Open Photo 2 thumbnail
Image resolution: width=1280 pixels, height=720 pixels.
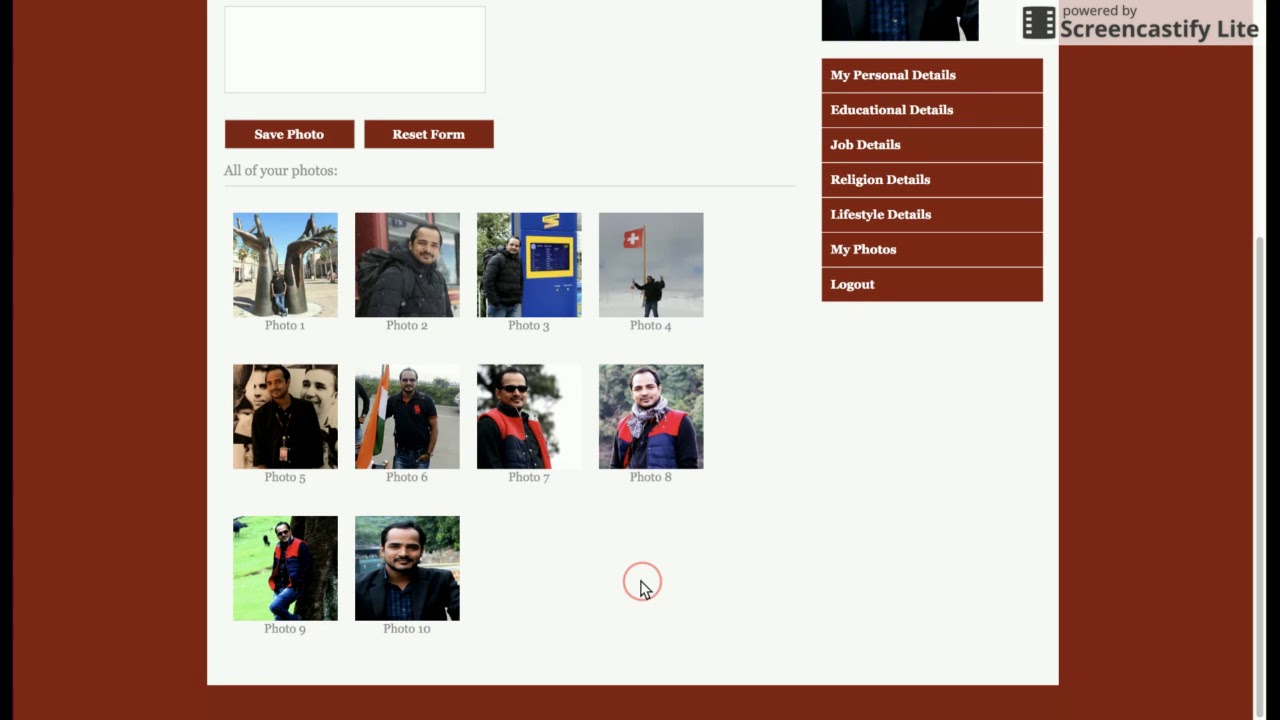coord(407,265)
